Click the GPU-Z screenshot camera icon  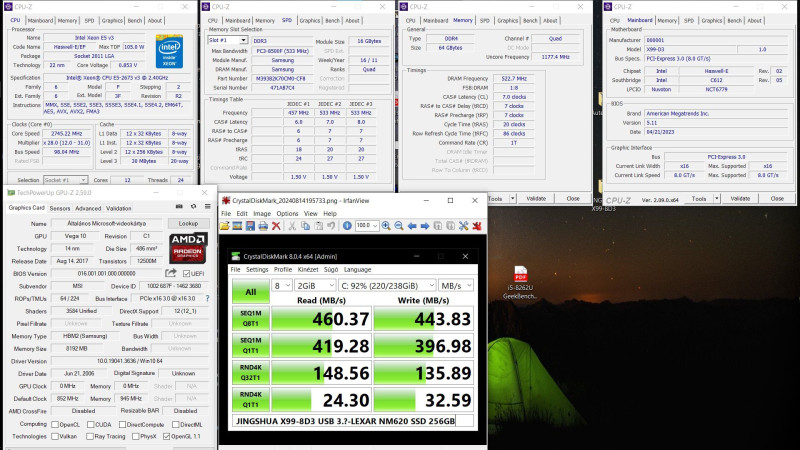[179, 207]
